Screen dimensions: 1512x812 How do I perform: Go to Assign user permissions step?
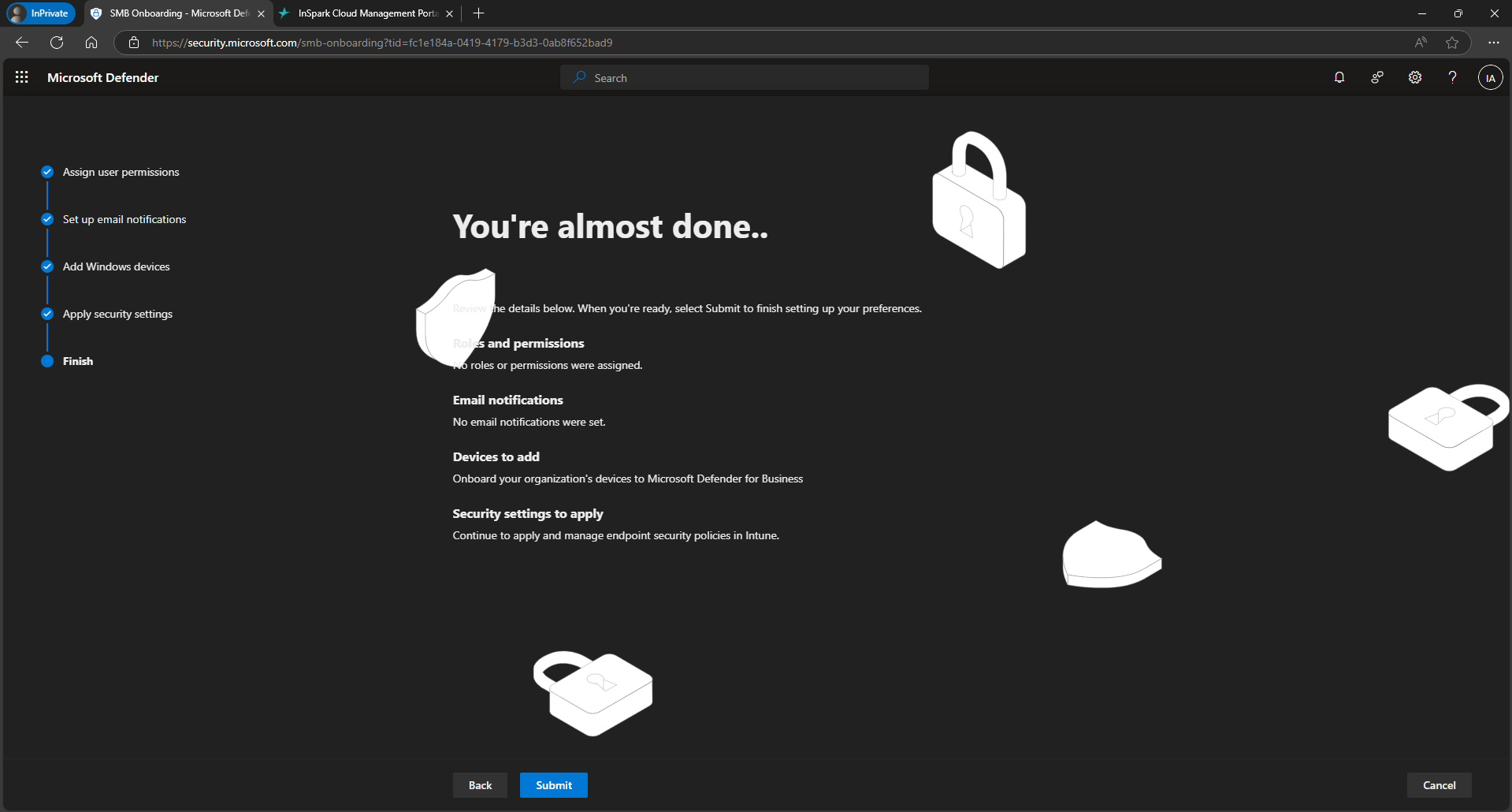tap(121, 172)
